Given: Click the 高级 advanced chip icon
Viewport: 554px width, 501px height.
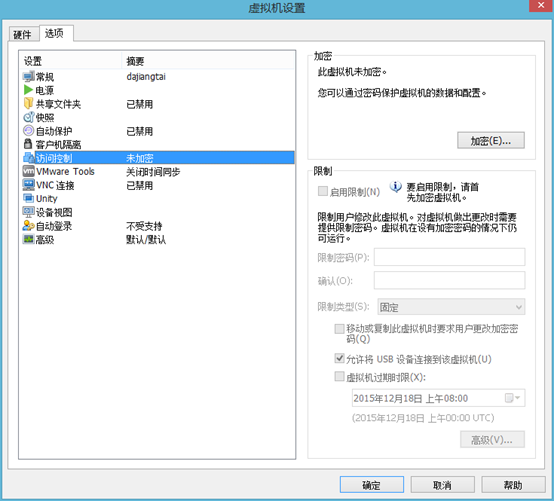Looking at the screenshot, I should pyautogui.click(x=28, y=239).
